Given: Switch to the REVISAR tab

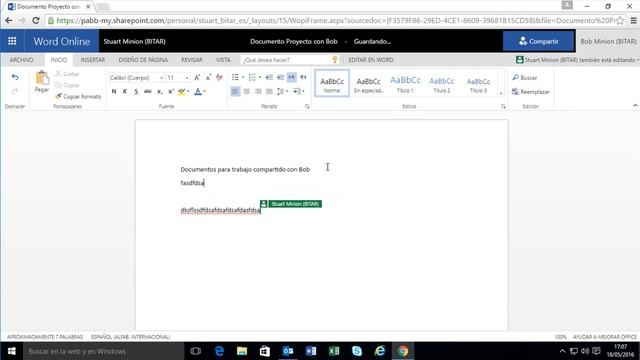Looking at the screenshot, I should pyautogui.click(x=192, y=60).
